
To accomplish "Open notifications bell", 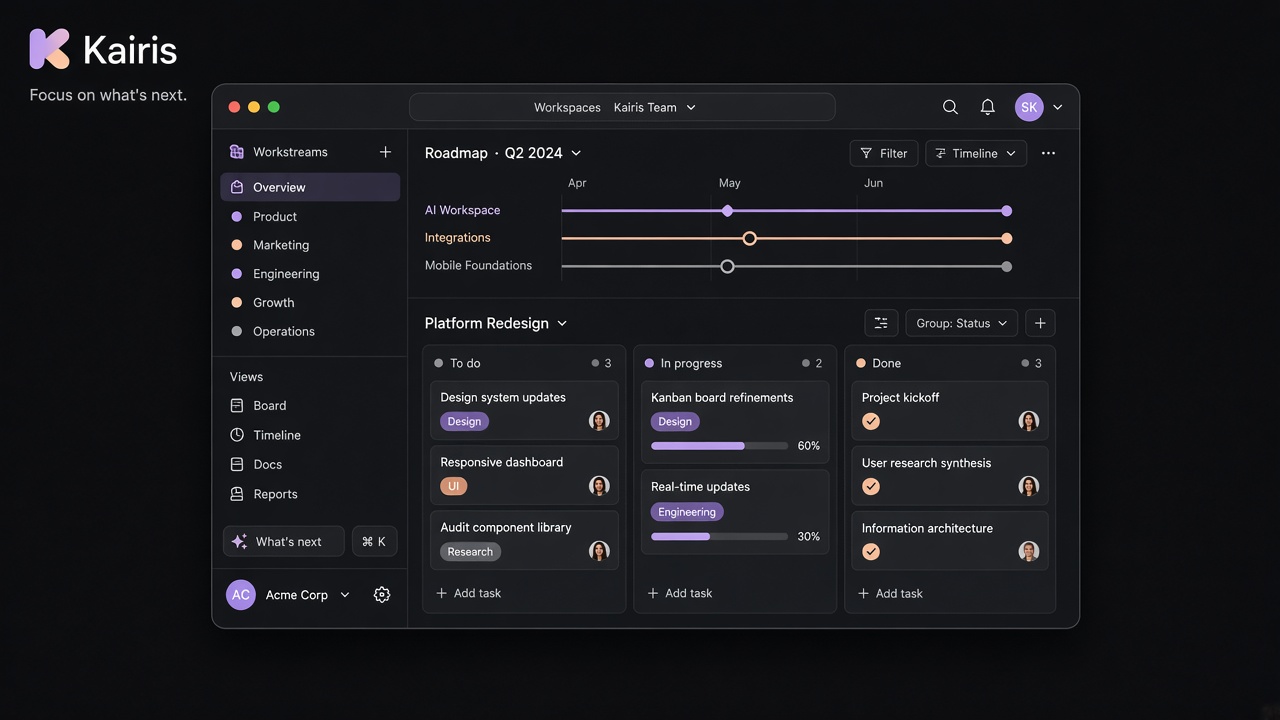I will click(988, 107).
